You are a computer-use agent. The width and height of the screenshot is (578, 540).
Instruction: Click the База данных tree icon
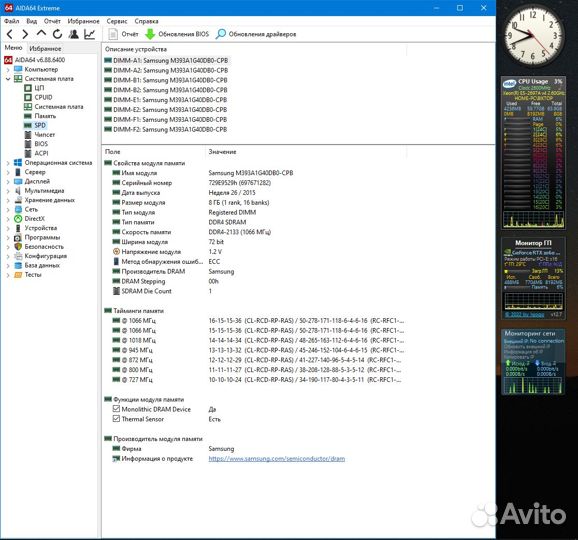[x=18, y=265]
